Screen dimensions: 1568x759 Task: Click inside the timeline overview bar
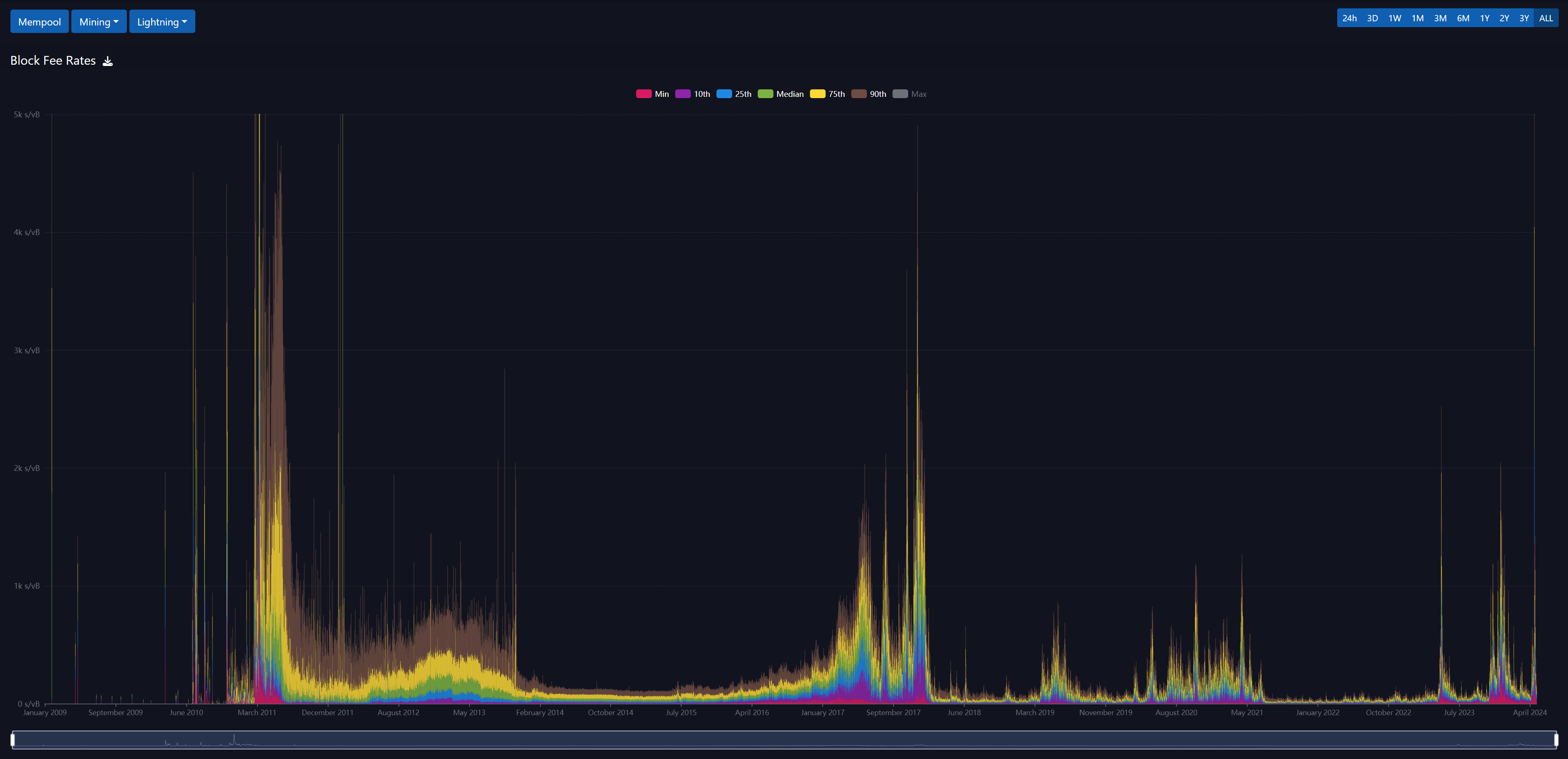click(x=784, y=739)
